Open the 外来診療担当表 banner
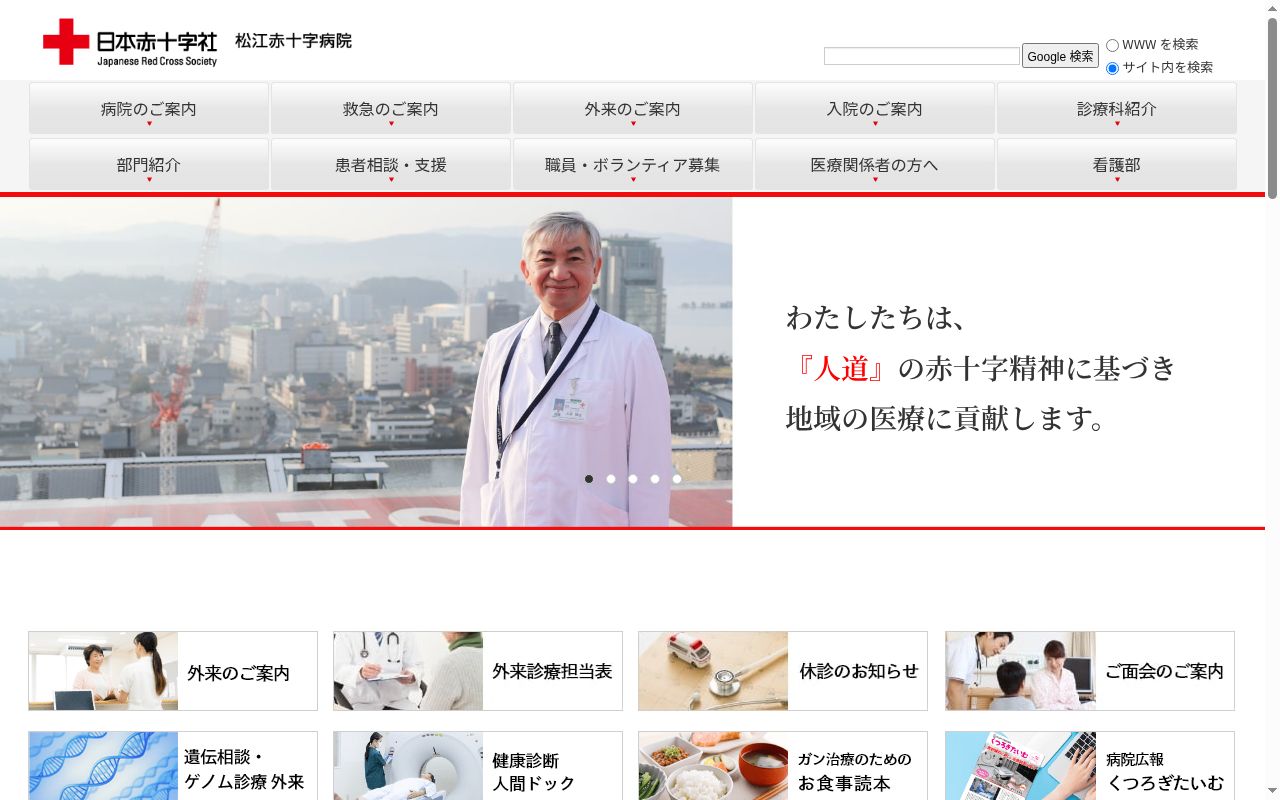The width and height of the screenshot is (1280, 800). [478, 671]
